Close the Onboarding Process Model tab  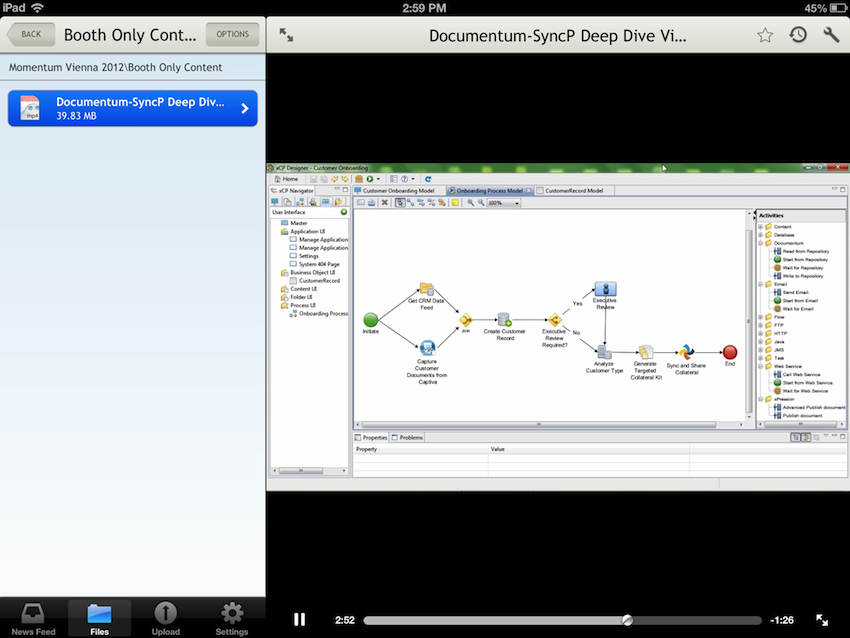point(529,191)
